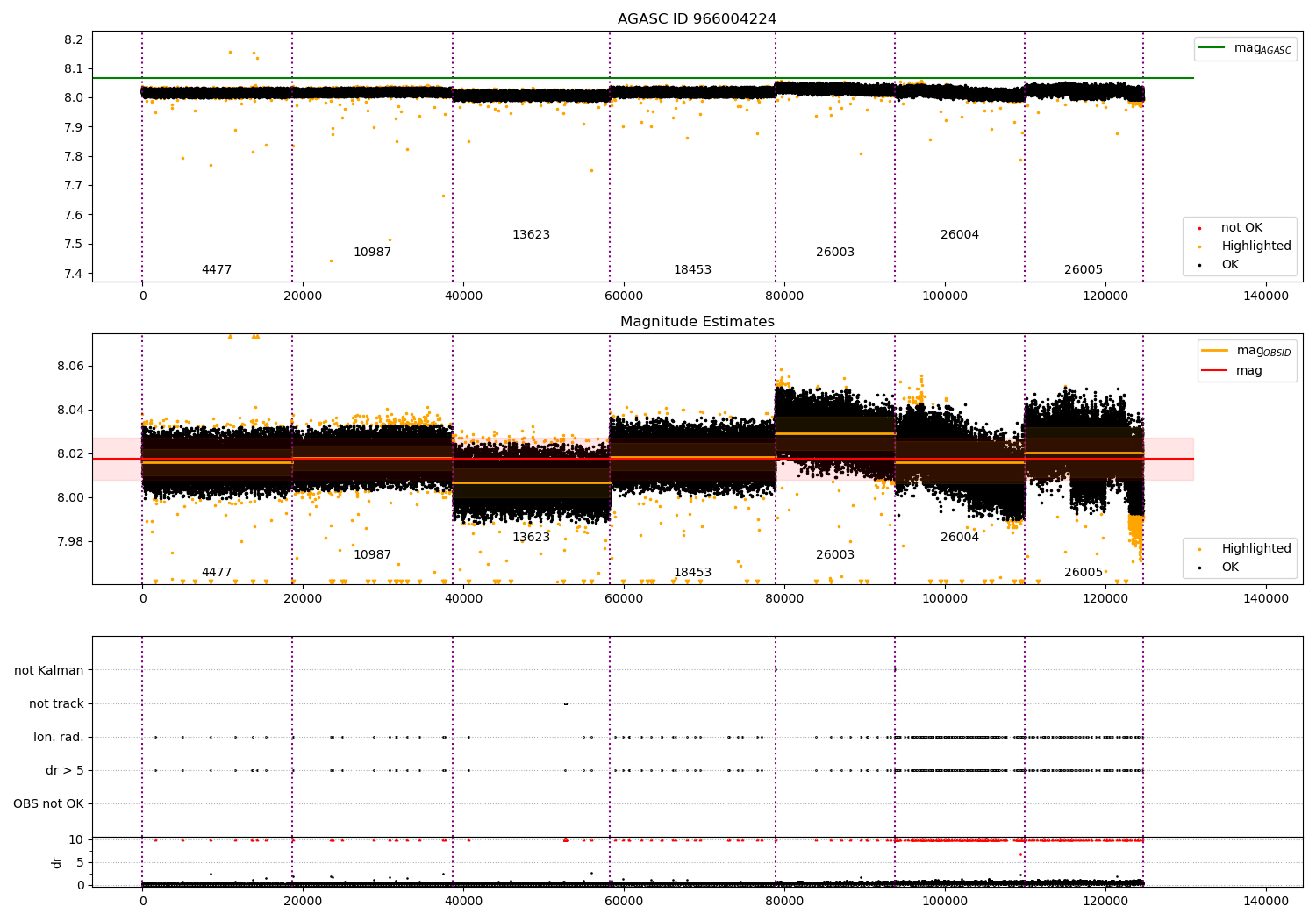Image resolution: width=1316 pixels, height=921 pixels.
Task: Click obsid label 13623 in middle plot
Action: 531,538
